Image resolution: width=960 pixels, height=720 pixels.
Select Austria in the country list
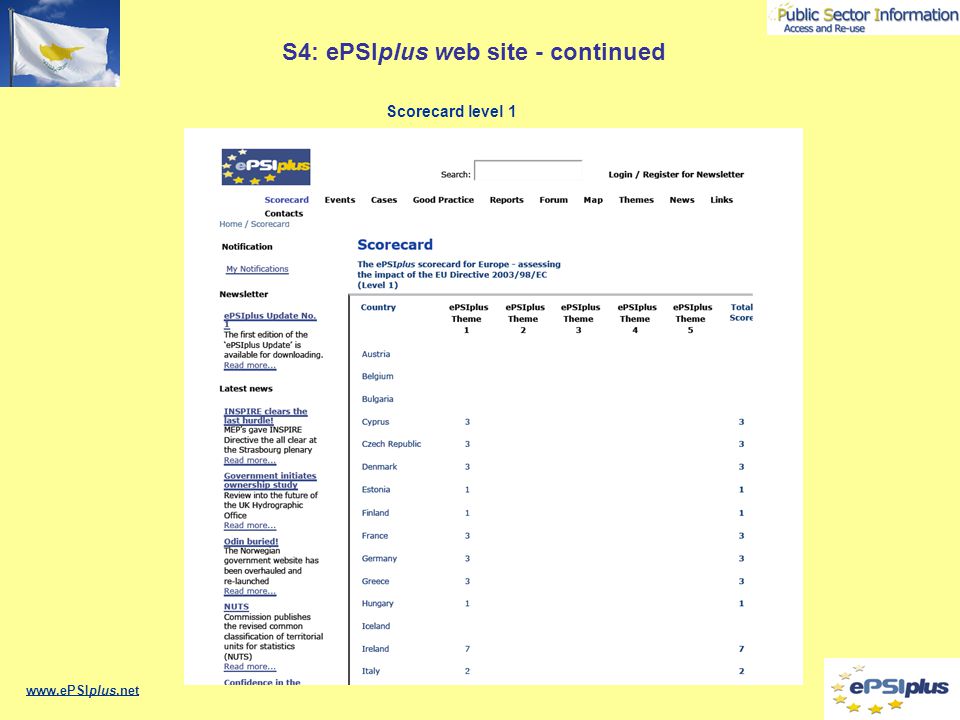pyautogui.click(x=376, y=354)
